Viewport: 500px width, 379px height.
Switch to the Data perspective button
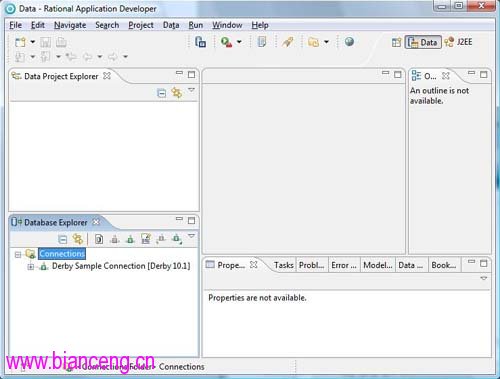pyautogui.click(x=423, y=42)
